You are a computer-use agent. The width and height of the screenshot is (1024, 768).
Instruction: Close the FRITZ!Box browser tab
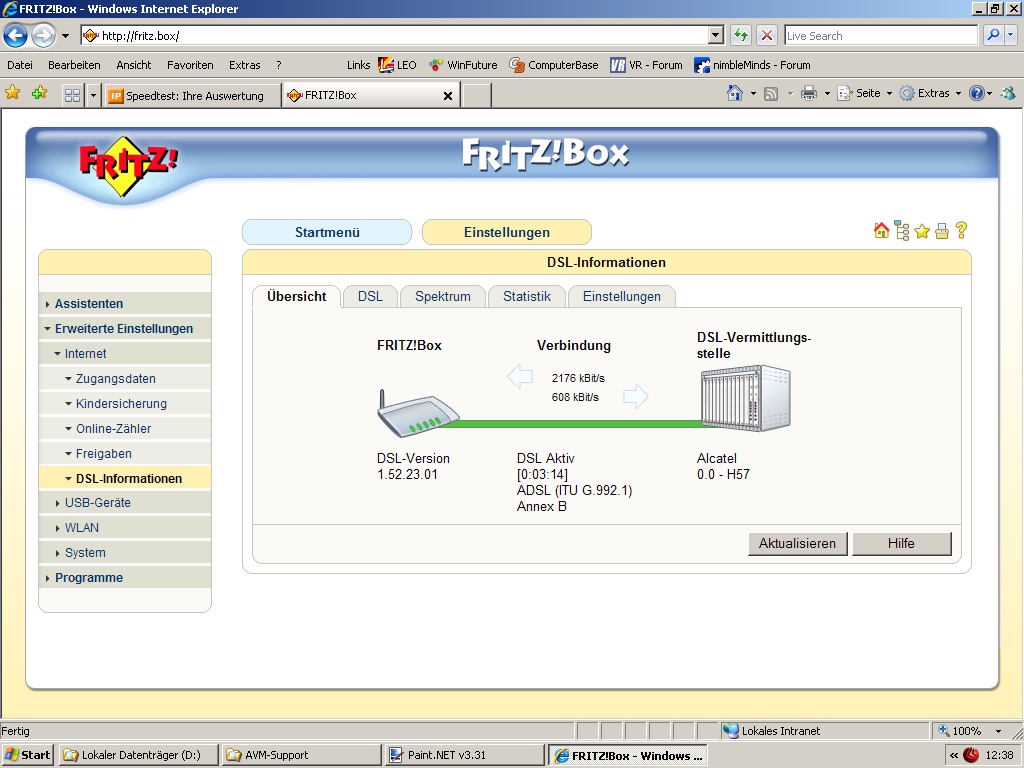coord(448,96)
